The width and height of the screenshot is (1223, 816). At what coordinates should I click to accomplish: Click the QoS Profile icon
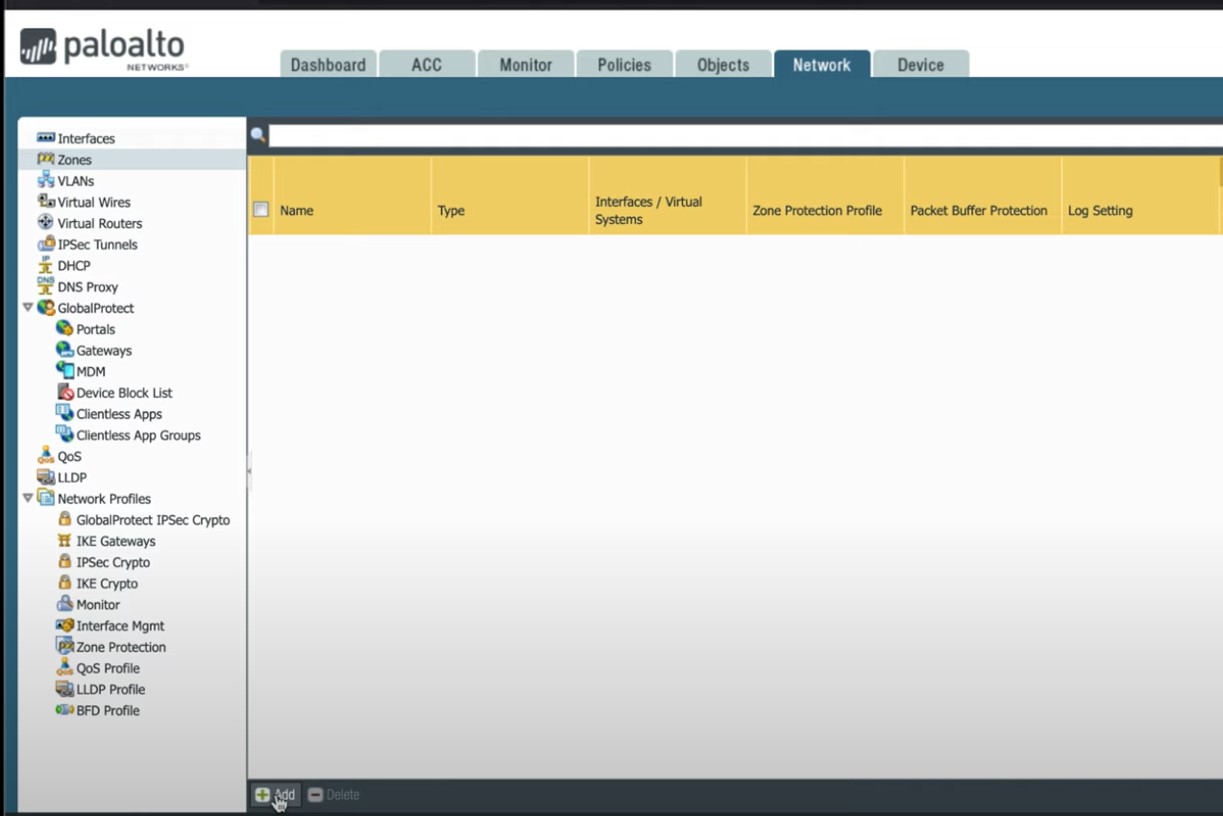click(65, 667)
